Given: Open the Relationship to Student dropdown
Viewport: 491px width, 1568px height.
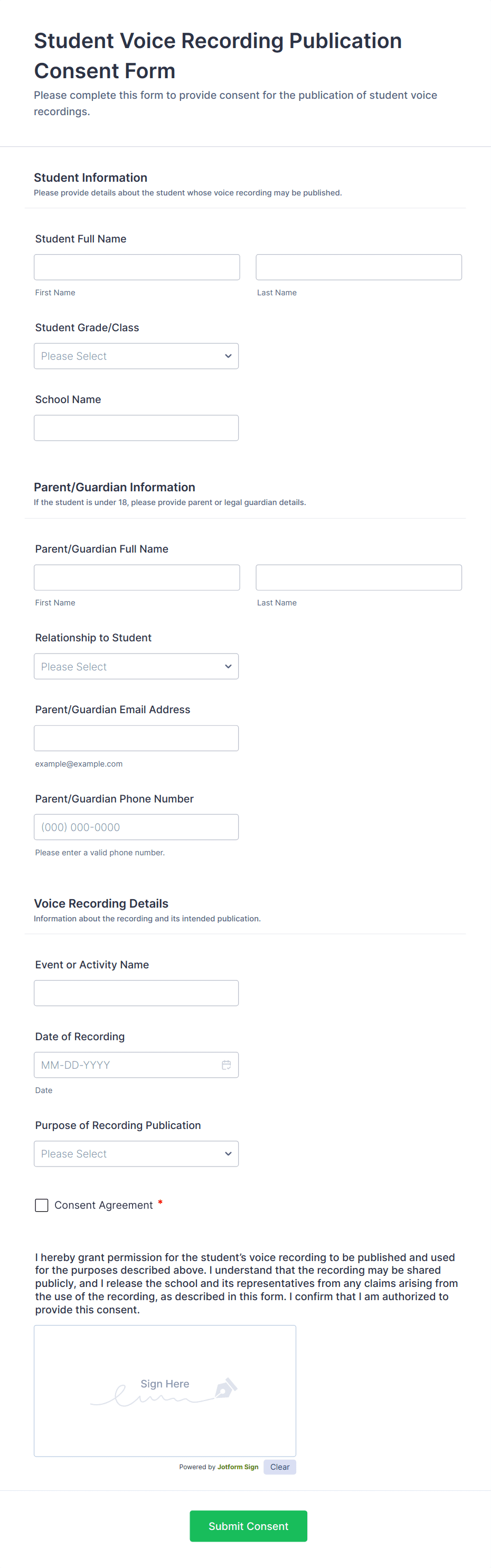Looking at the screenshot, I should click(x=136, y=666).
